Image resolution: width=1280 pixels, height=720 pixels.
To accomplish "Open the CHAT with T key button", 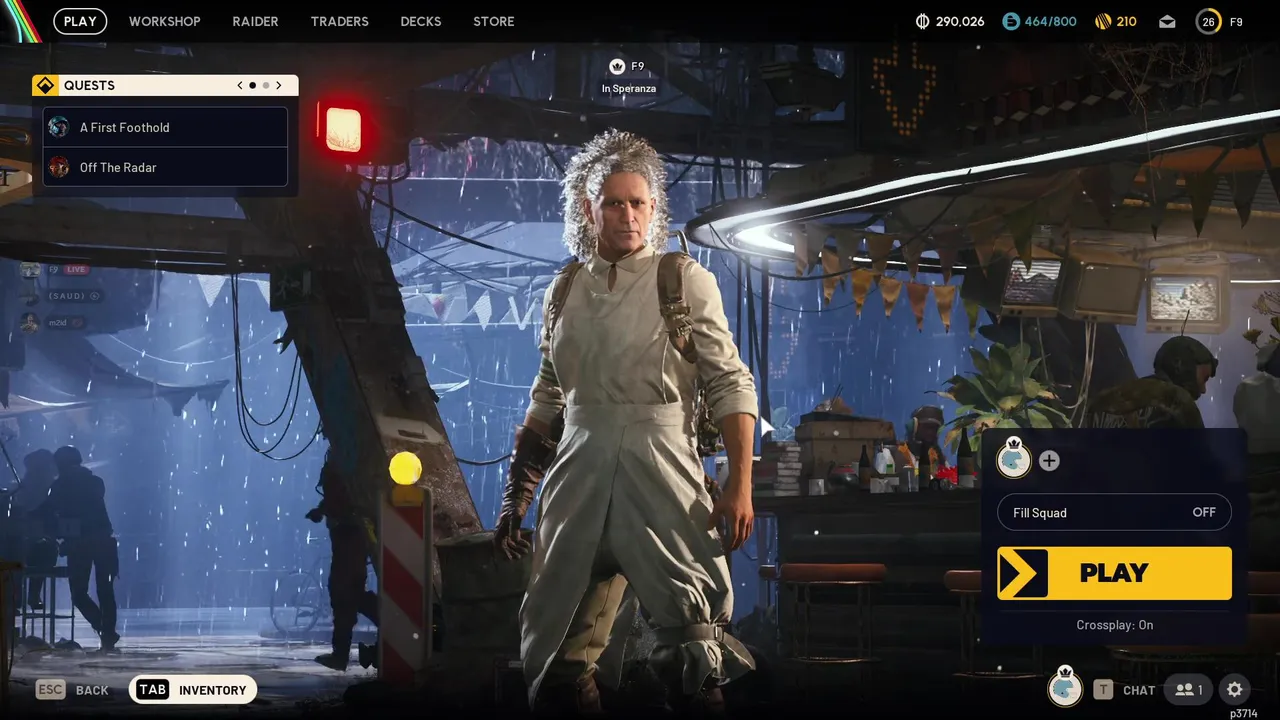I will click(x=1124, y=690).
